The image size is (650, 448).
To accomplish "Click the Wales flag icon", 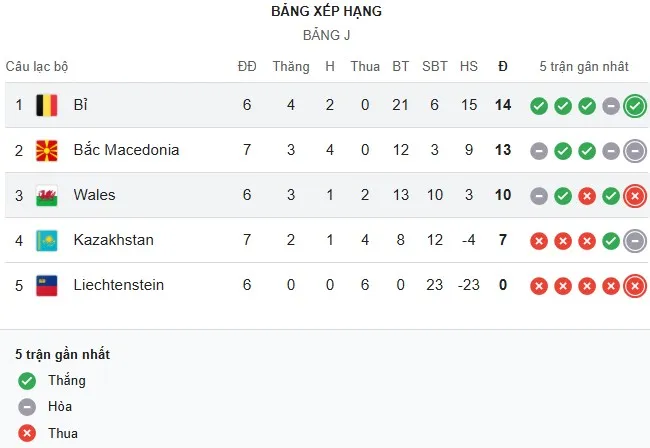I will click(x=46, y=195).
